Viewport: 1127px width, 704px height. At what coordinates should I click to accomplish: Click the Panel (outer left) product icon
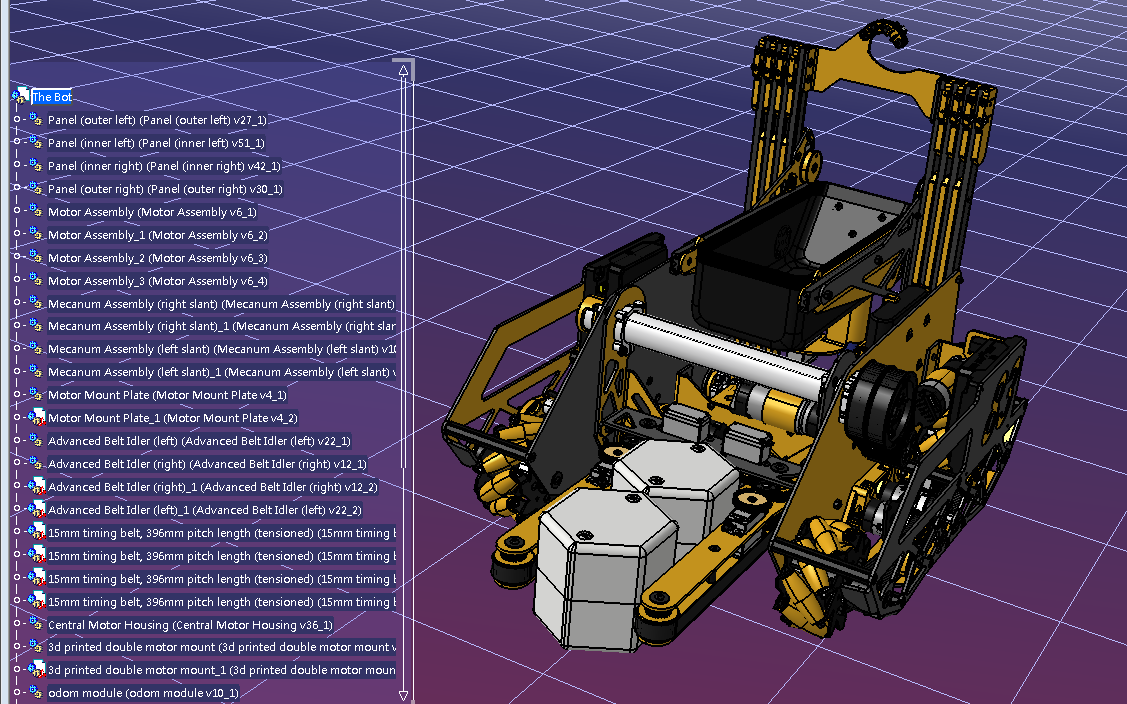pyautogui.click(x=35, y=119)
